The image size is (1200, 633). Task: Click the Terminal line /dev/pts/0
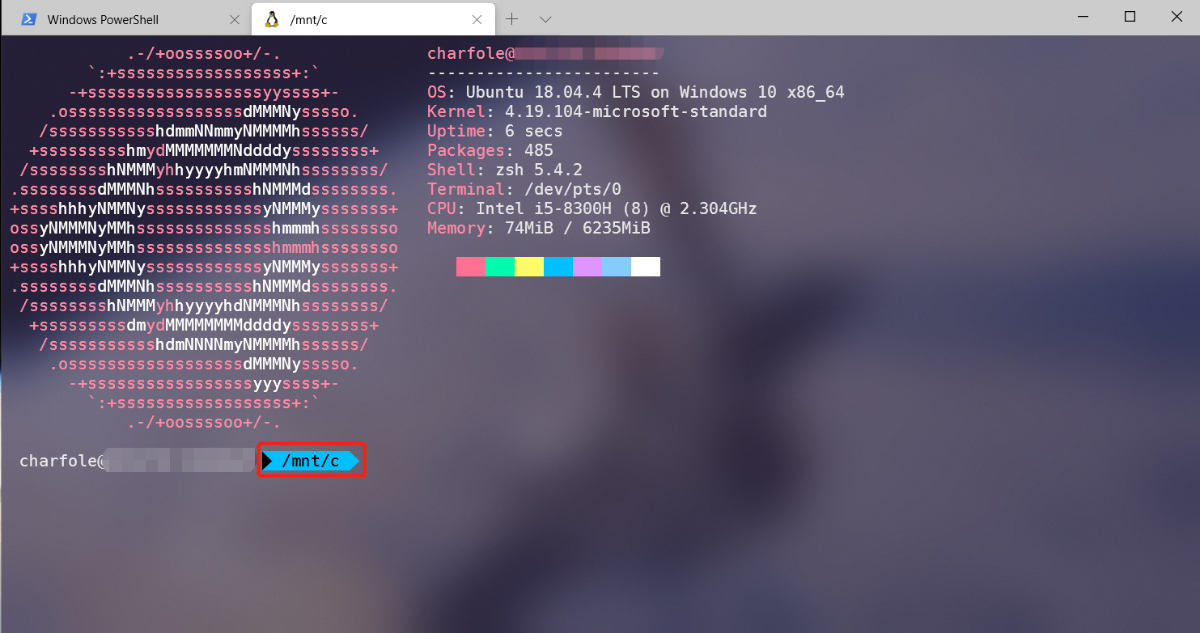[524, 189]
